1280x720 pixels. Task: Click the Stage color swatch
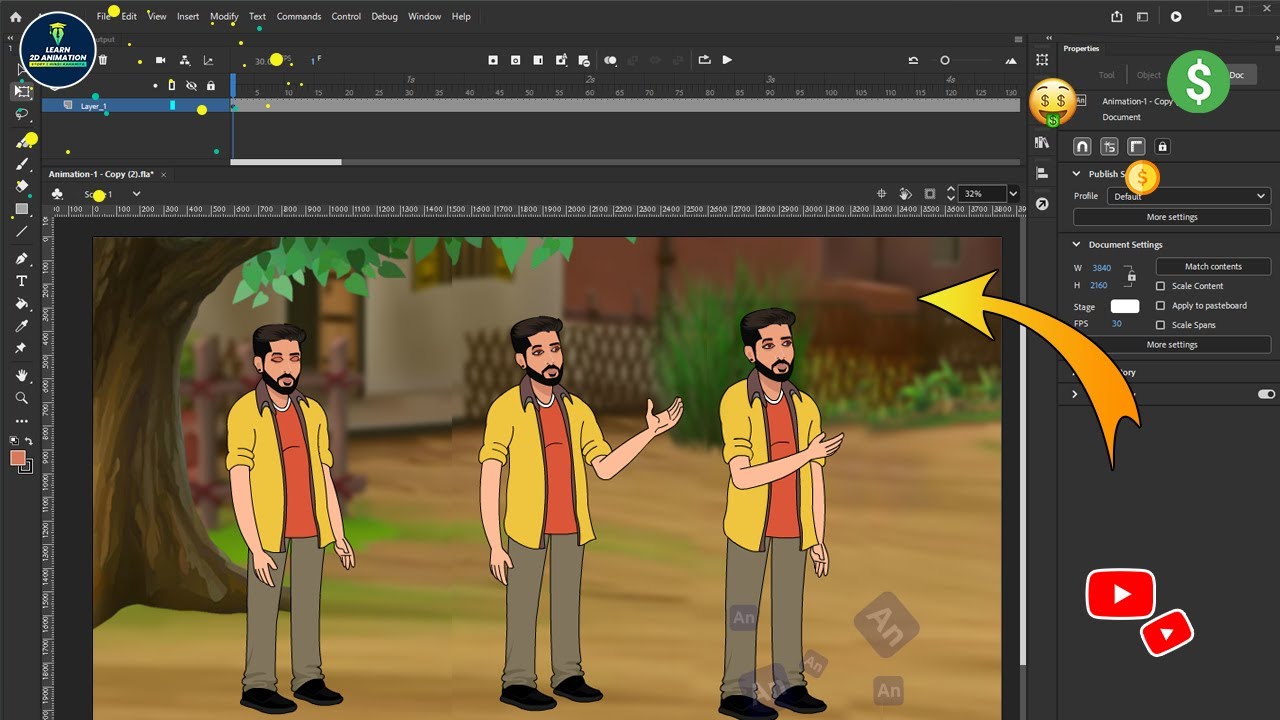1125,306
